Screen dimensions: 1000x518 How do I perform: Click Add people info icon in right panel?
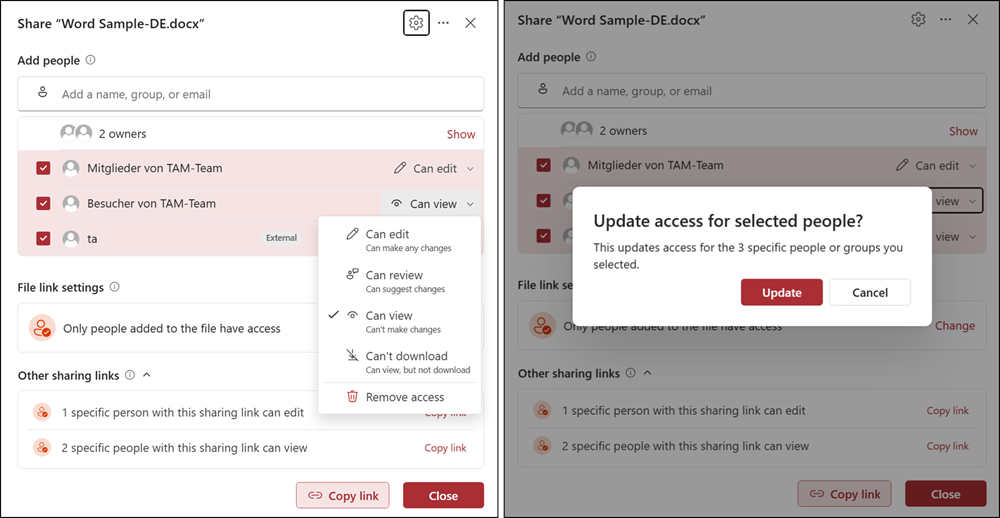pyautogui.click(x=591, y=57)
